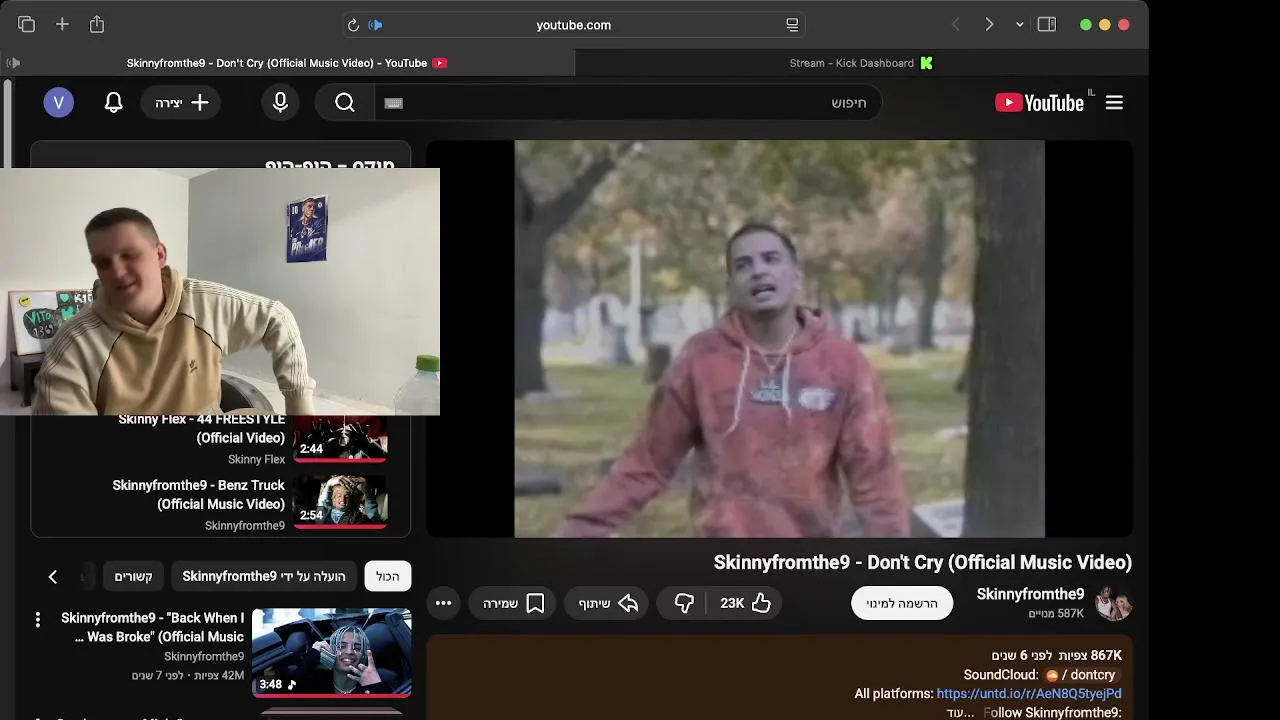Viewport: 1280px width, 720px height.
Task: Open YouTube notifications bell
Action: tap(114, 102)
